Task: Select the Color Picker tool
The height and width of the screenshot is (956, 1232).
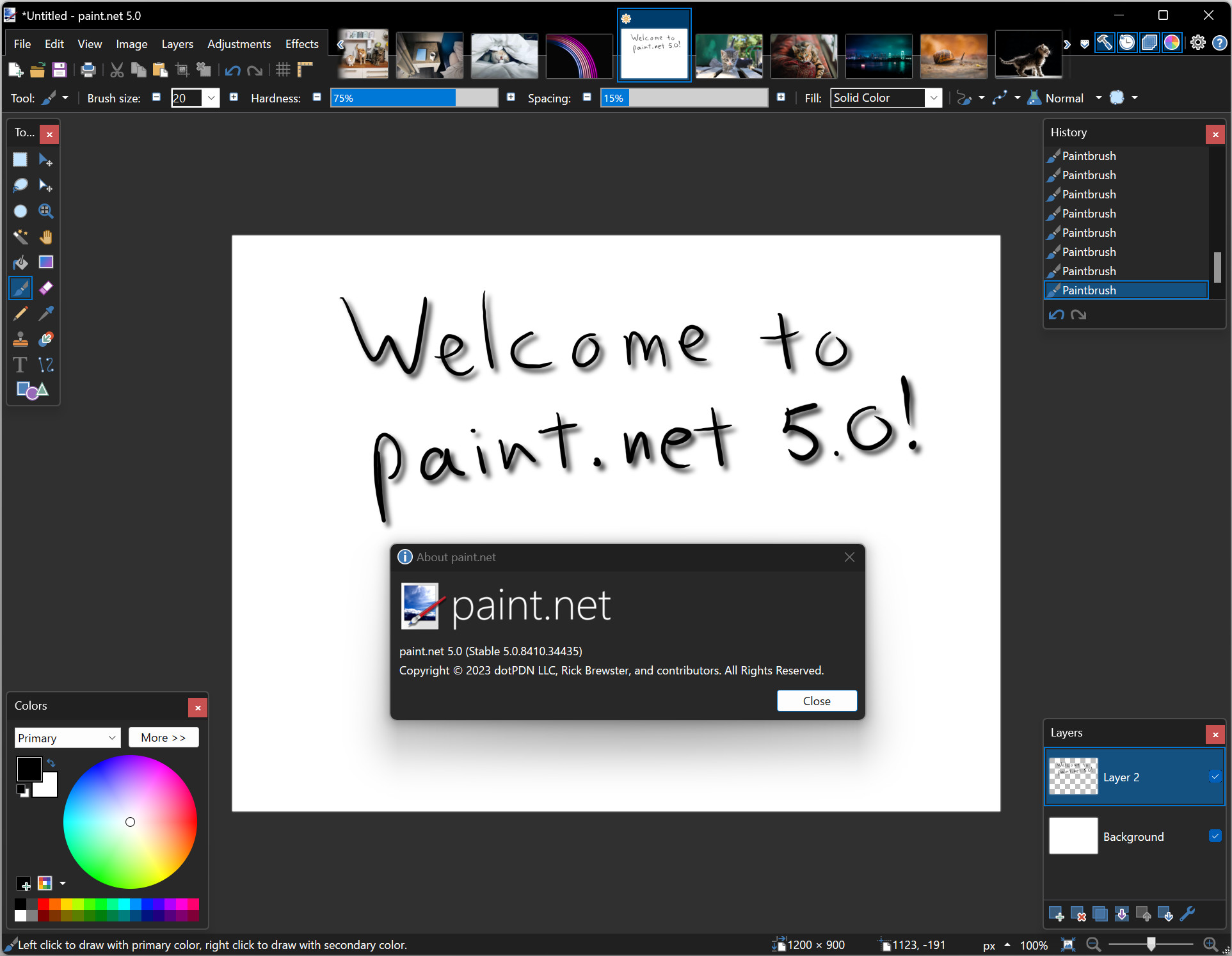Action: 46,314
